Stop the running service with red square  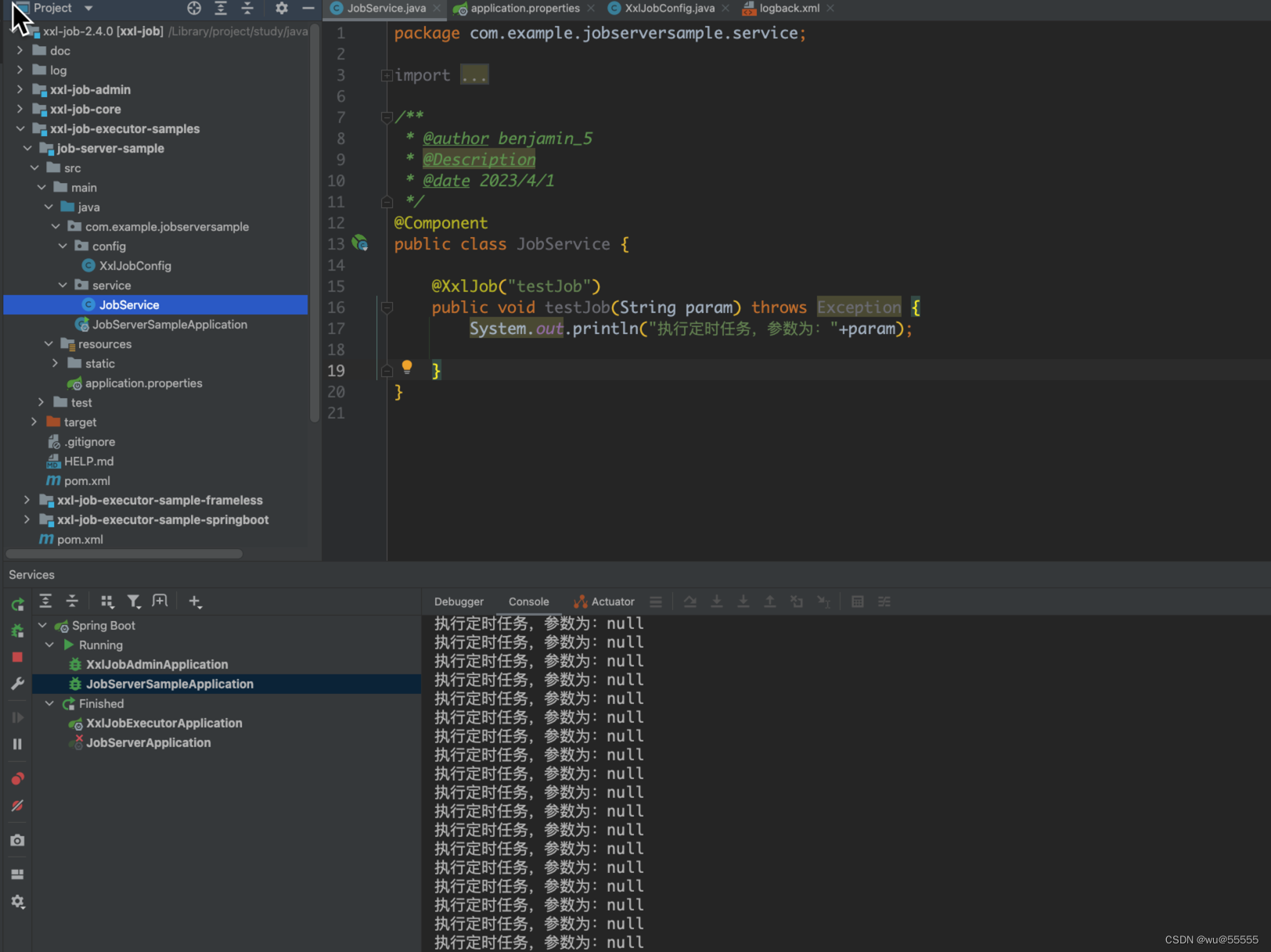[x=17, y=657]
